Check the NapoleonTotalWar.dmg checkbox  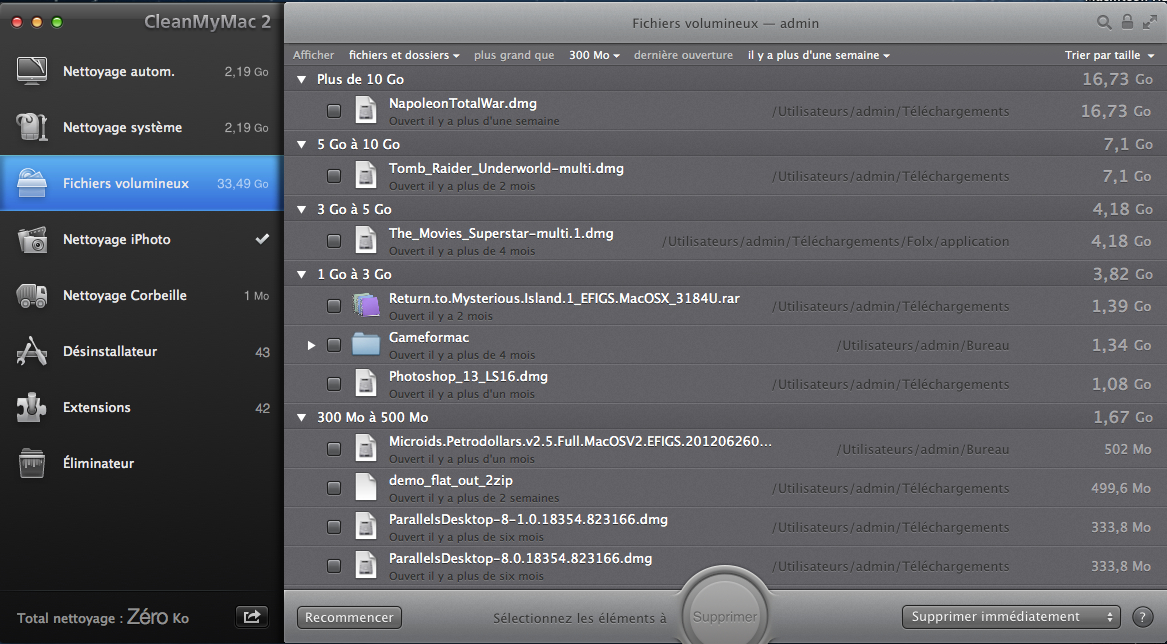[333, 111]
